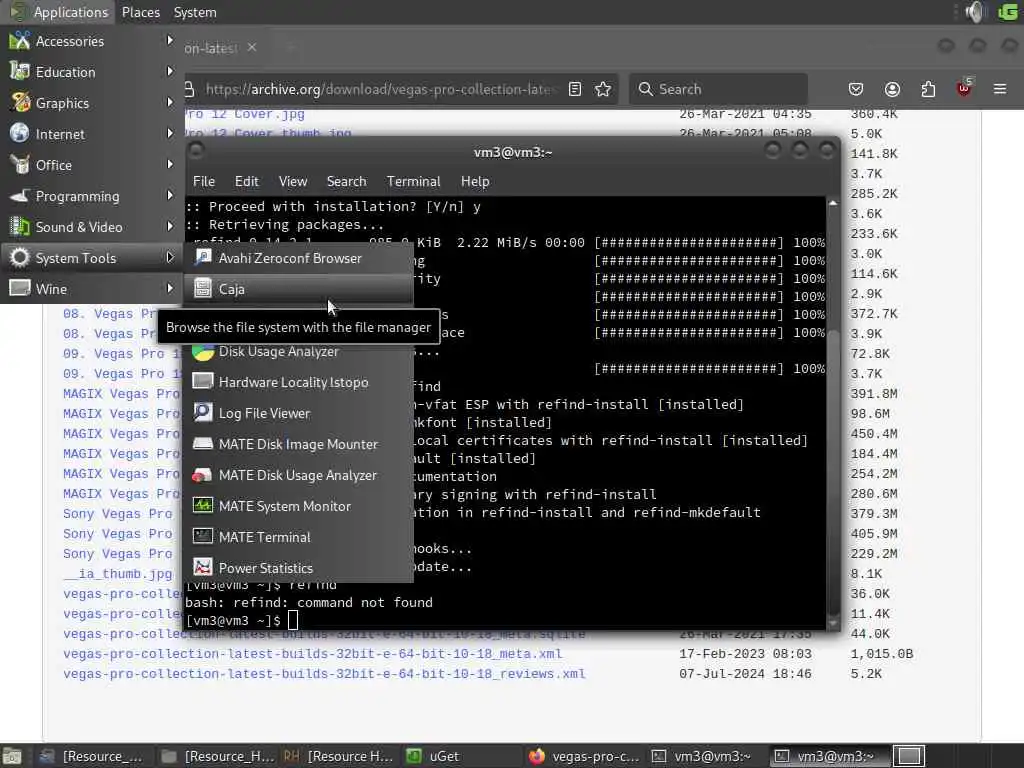The height and width of the screenshot is (768, 1024).
Task: Open Firefox extensions puzzle icon
Action: coord(928,89)
